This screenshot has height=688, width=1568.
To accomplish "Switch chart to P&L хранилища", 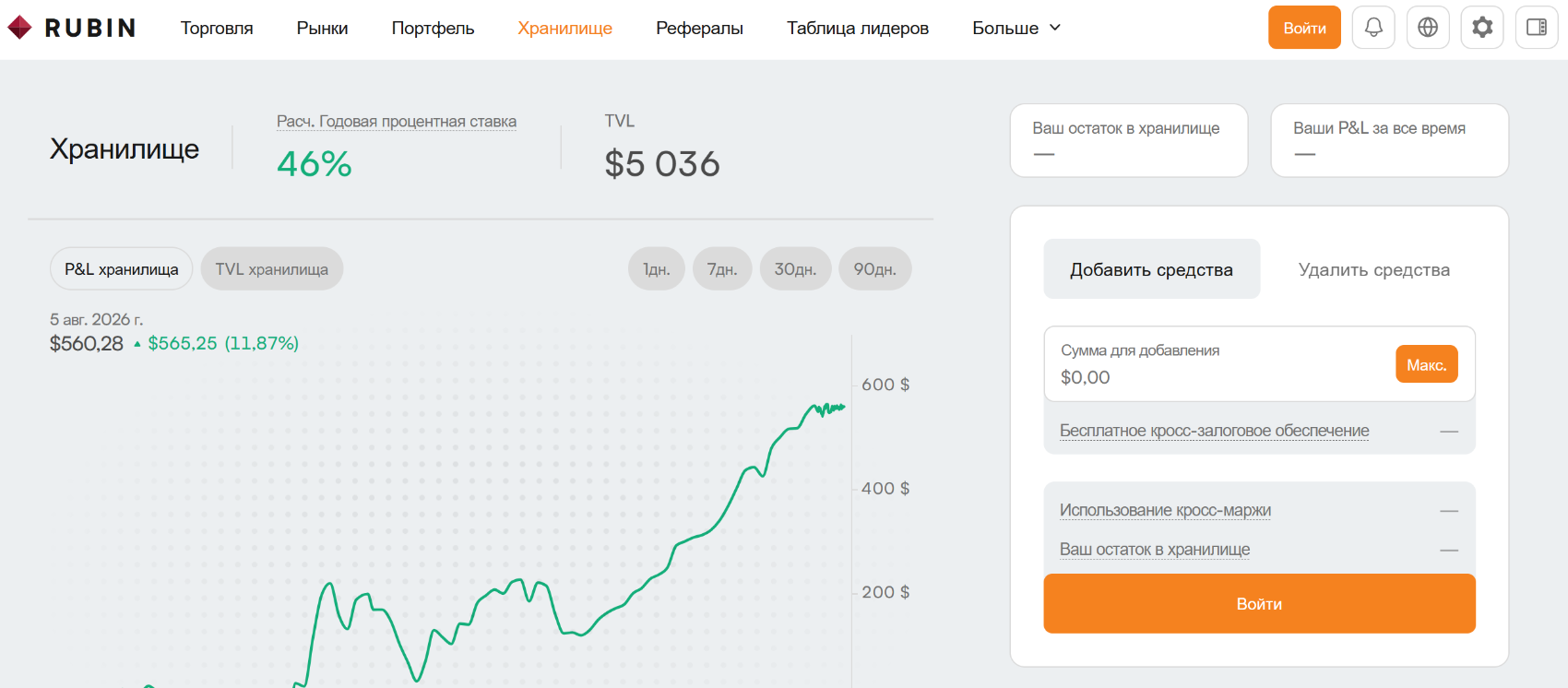I will pos(122,268).
